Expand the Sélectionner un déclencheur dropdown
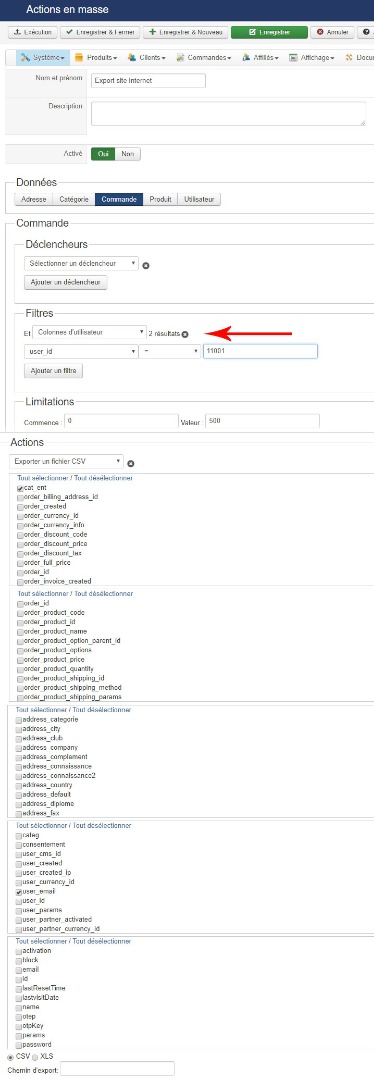 tap(81, 264)
